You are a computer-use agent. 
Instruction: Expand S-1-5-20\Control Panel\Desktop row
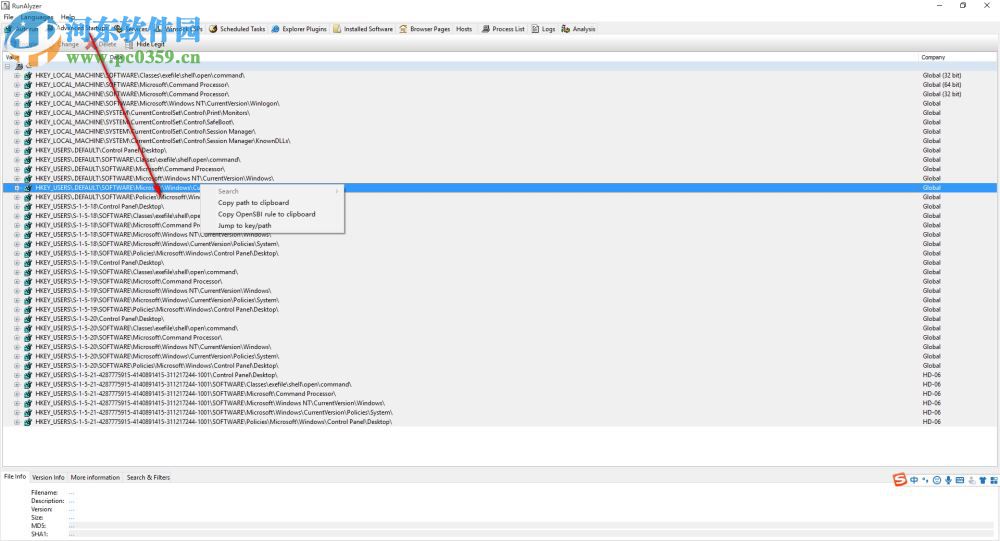pyautogui.click(x=17, y=319)
